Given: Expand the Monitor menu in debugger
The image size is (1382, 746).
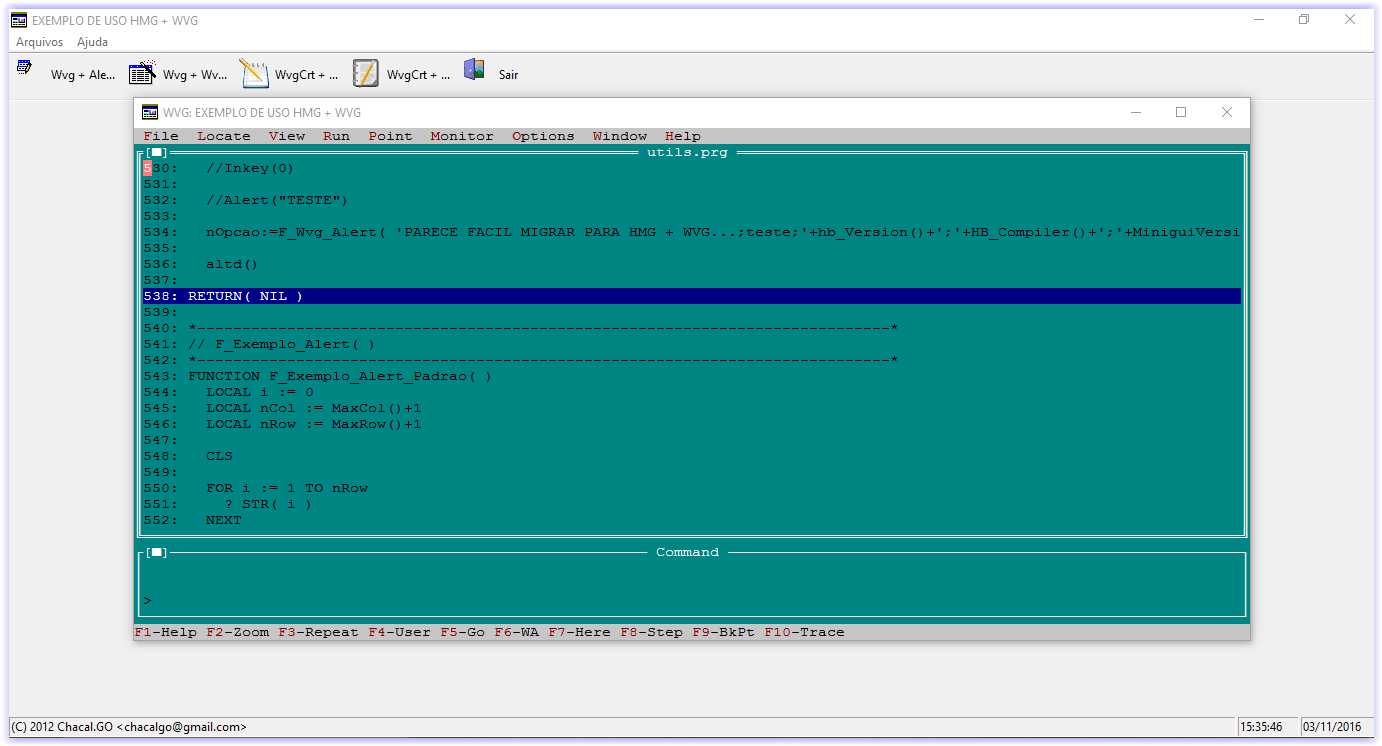Looking at the screenshot, I should click(461, 136).
